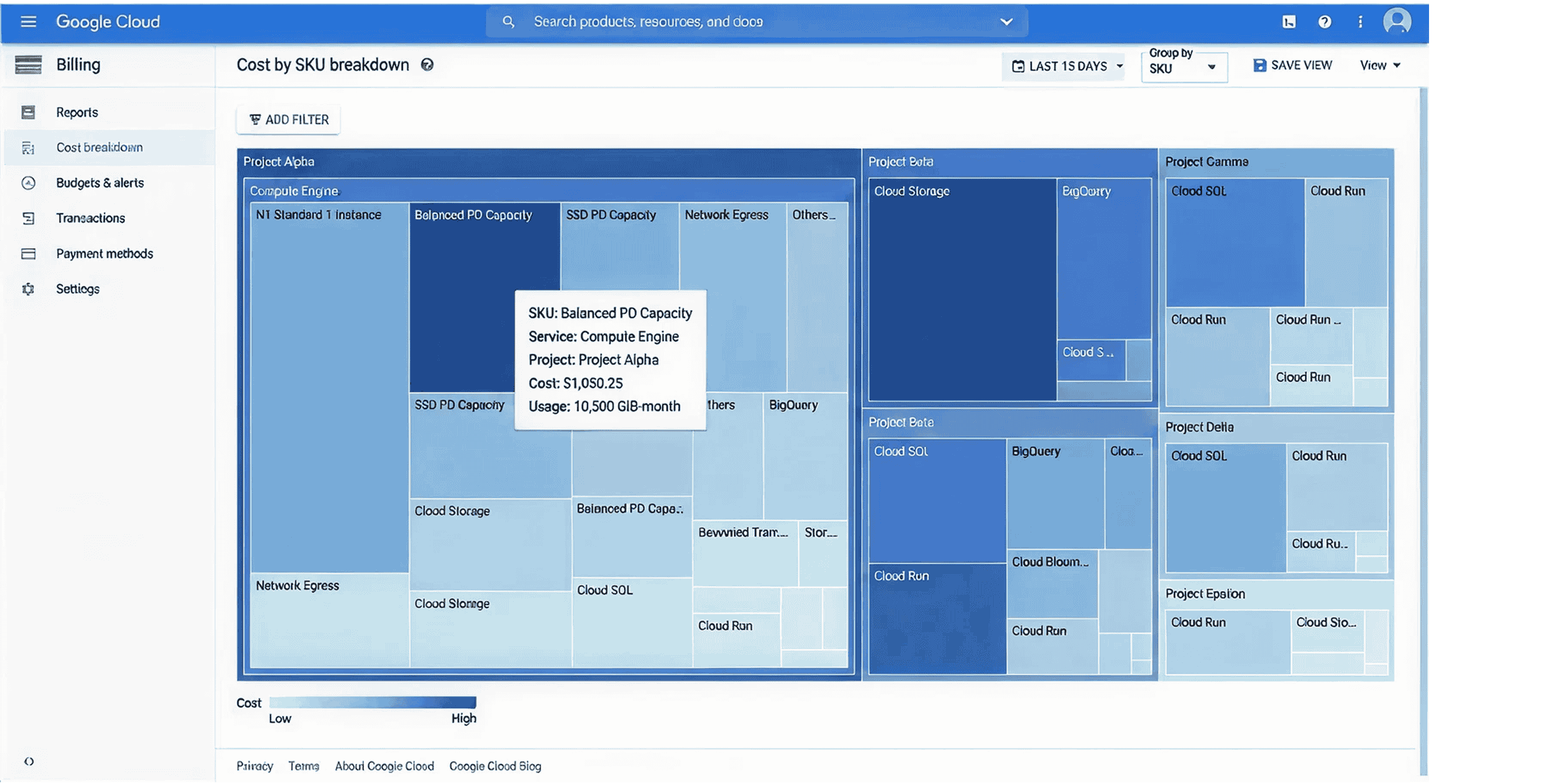Go to Reports in the sidebar
The width and height of the screenshot is (1558, 784).
[77, 112]
